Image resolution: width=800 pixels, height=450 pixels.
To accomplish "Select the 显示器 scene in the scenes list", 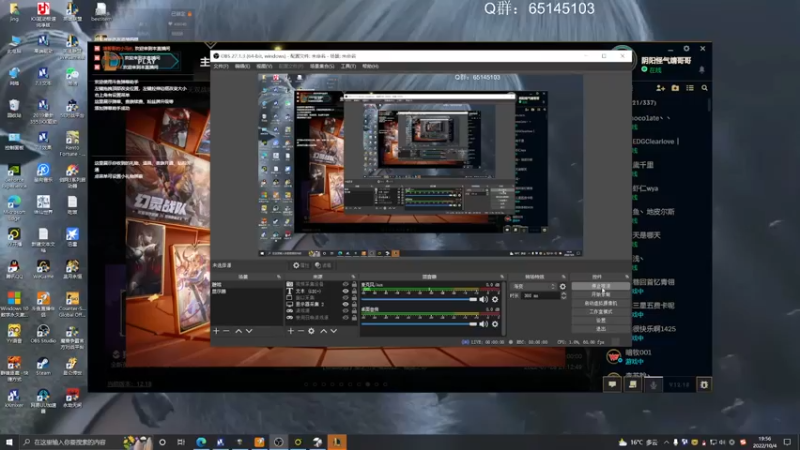I will [x=219, y=291].
